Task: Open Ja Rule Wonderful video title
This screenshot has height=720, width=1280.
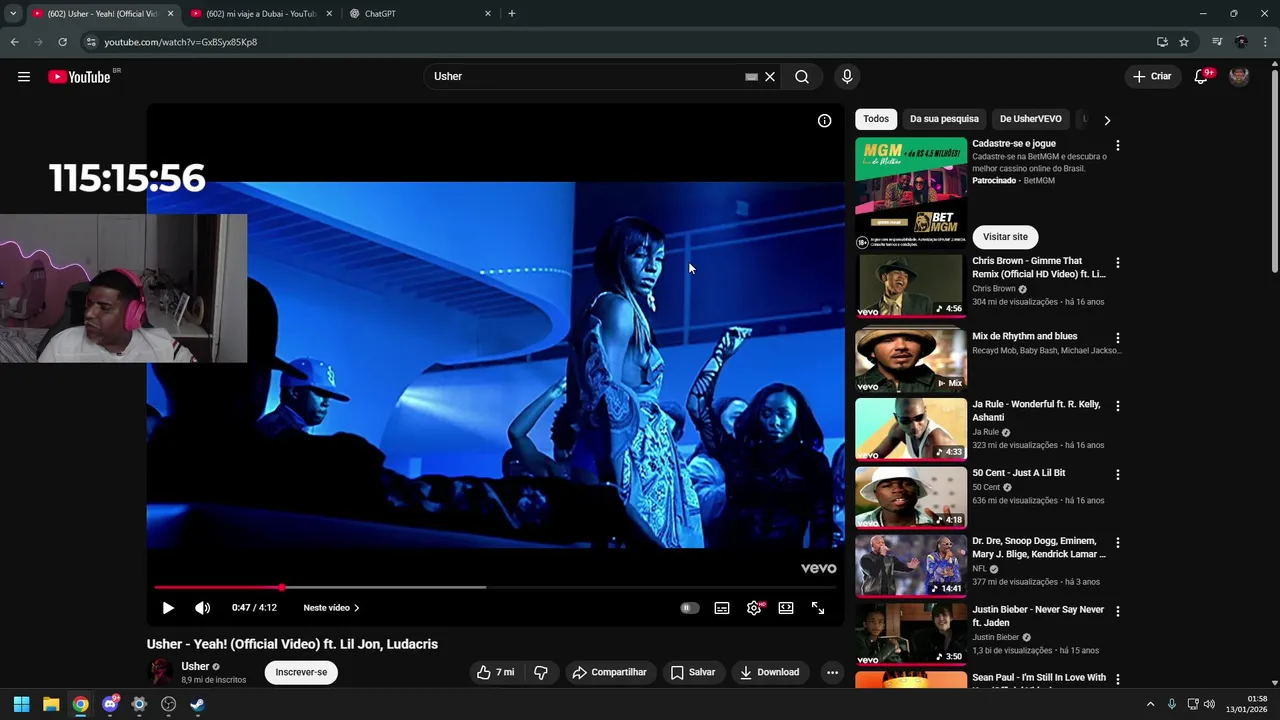Action: (x=1036, y=411)
